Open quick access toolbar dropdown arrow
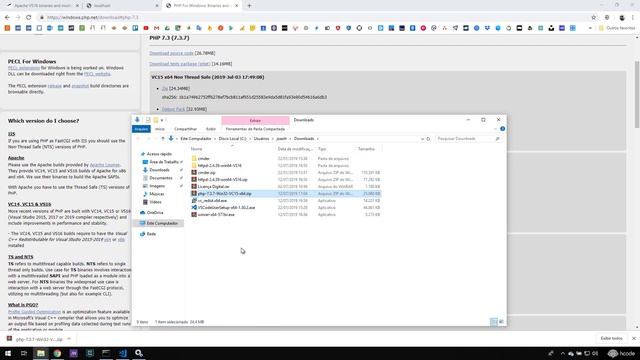The width and height of the screenshot is (640, 360). [162, 120]
